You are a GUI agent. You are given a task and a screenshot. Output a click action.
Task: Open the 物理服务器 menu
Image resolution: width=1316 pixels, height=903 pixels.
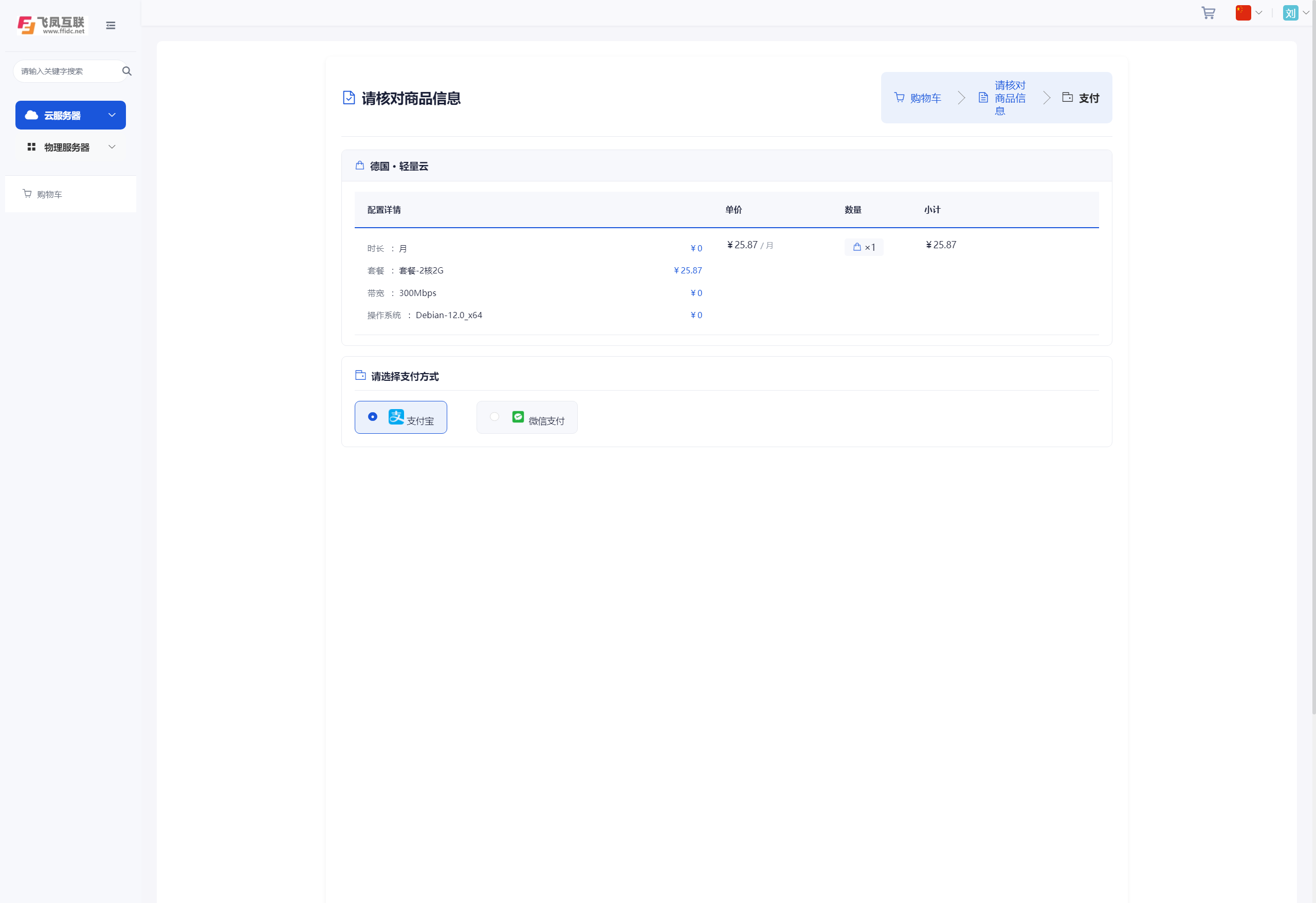[71, 147]
